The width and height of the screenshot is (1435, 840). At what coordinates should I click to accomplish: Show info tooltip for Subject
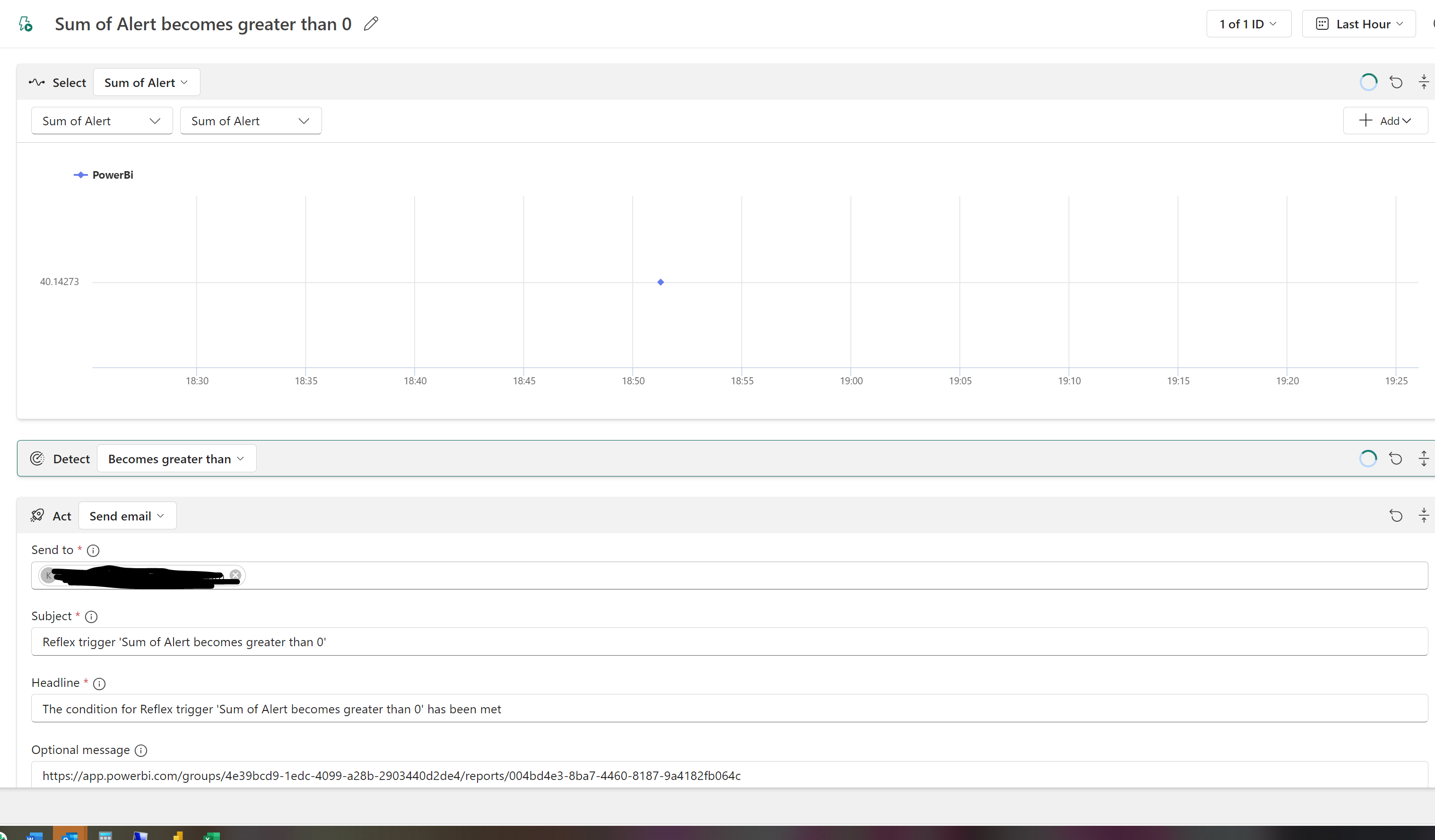91,617
